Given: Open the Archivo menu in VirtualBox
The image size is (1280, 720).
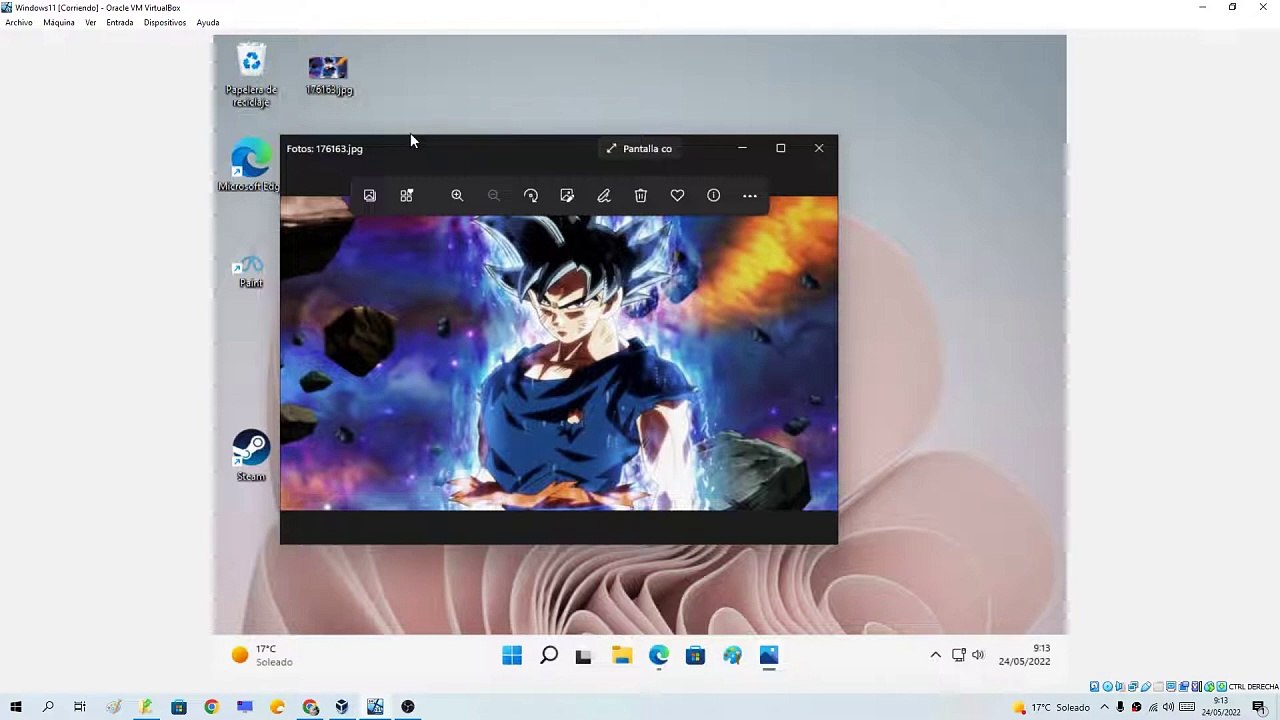Looking at the screenshot, I should click(x=19, y=22).
